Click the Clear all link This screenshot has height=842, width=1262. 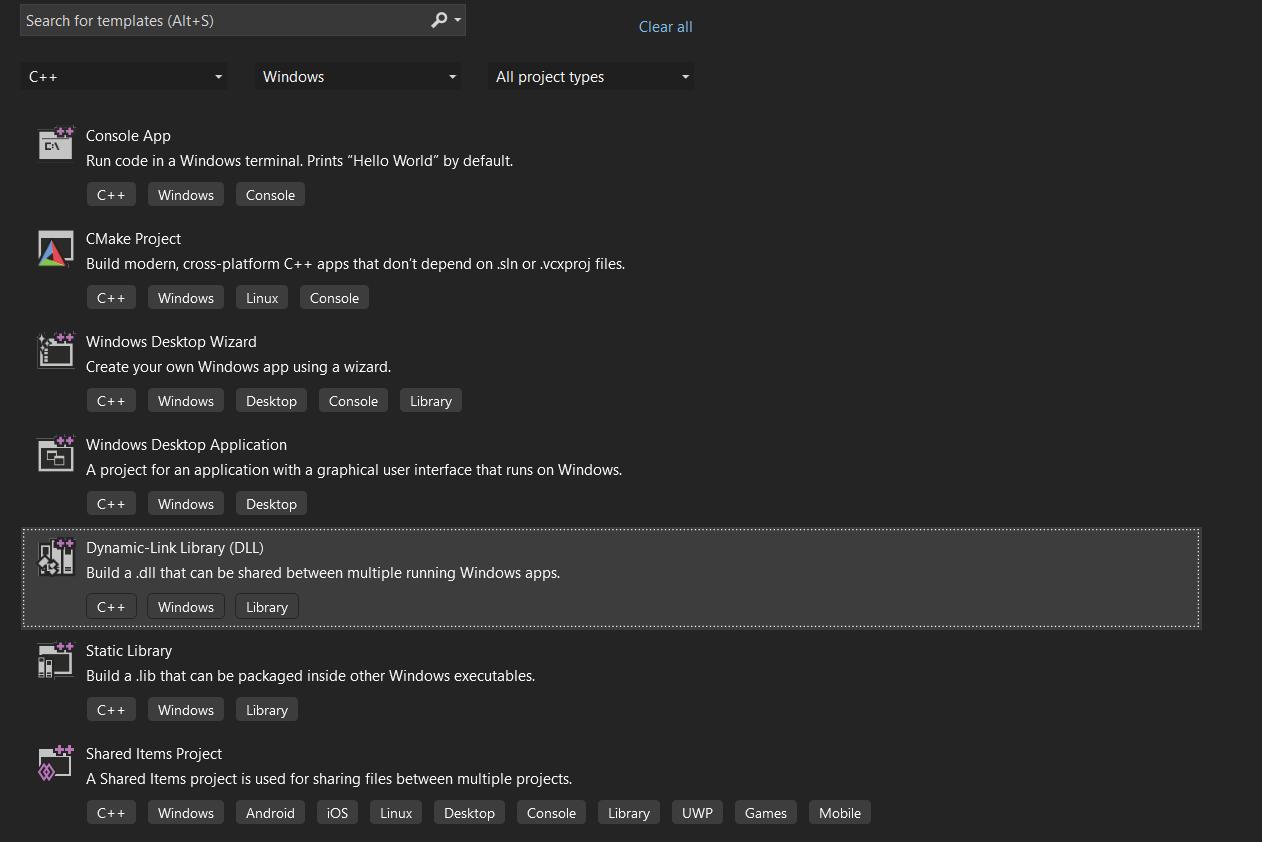(x=666, y=27)
